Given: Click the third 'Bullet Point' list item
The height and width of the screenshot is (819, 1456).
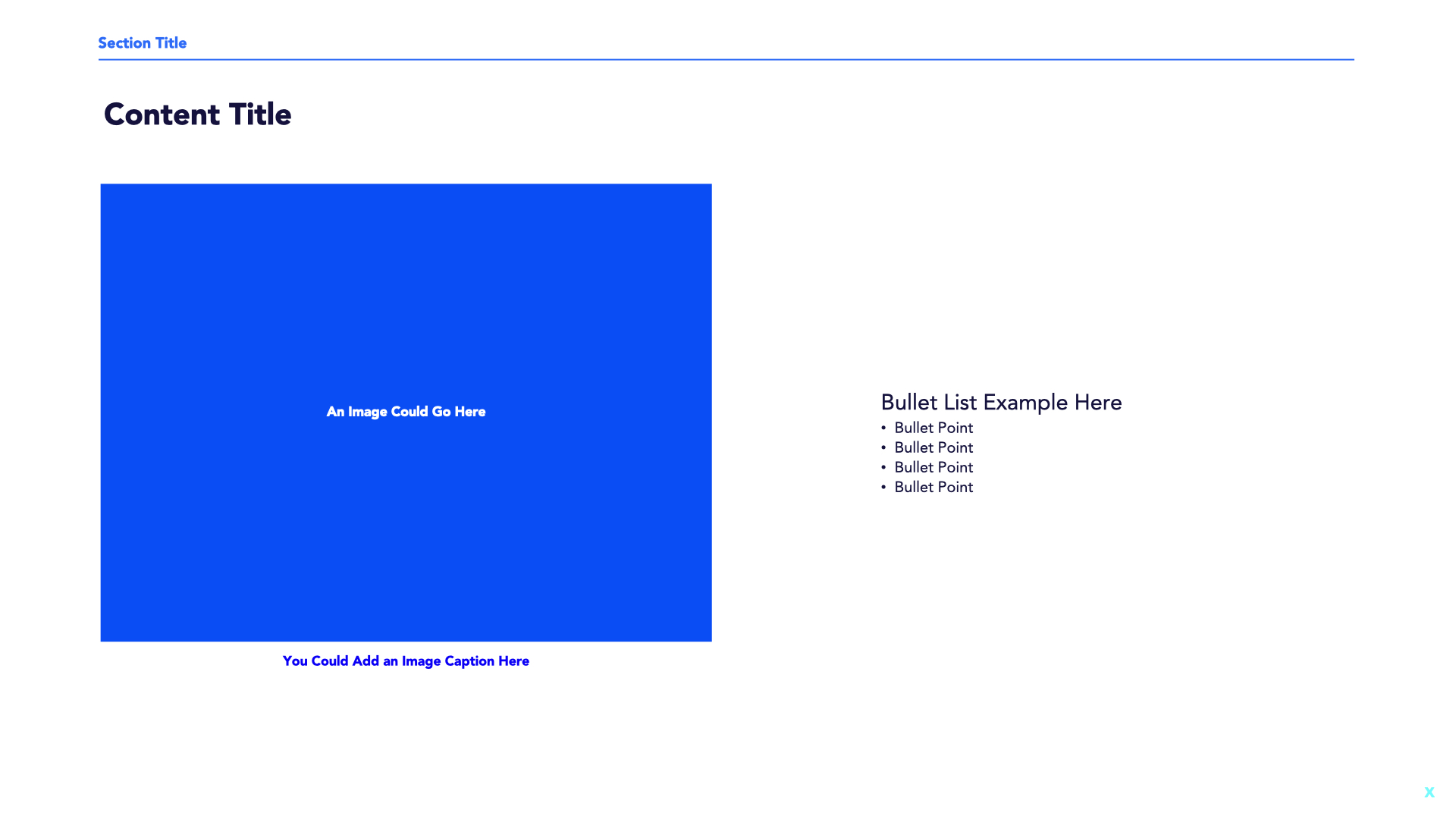Looking at the screenshot, I should click(x=934, y=468).
